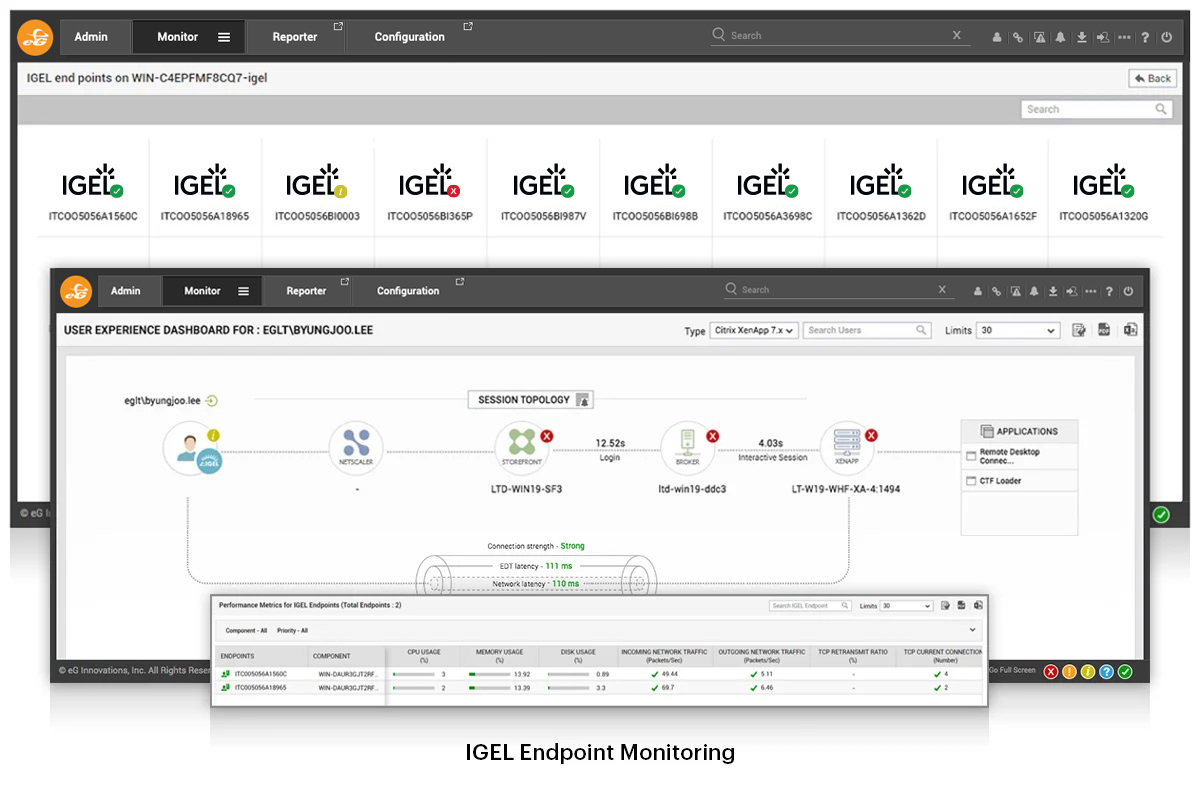Image resolution: width=1200 pixels, height=794 pixels.
Task: Click power logout icon in IGEL end points window
Action: click(x=1166, y=37)
